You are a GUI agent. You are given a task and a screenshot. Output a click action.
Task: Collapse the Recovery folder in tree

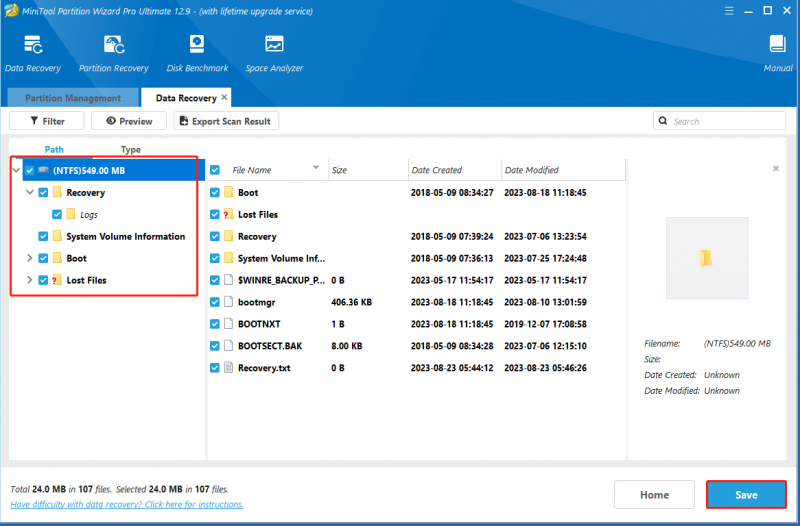coord(30,192)
